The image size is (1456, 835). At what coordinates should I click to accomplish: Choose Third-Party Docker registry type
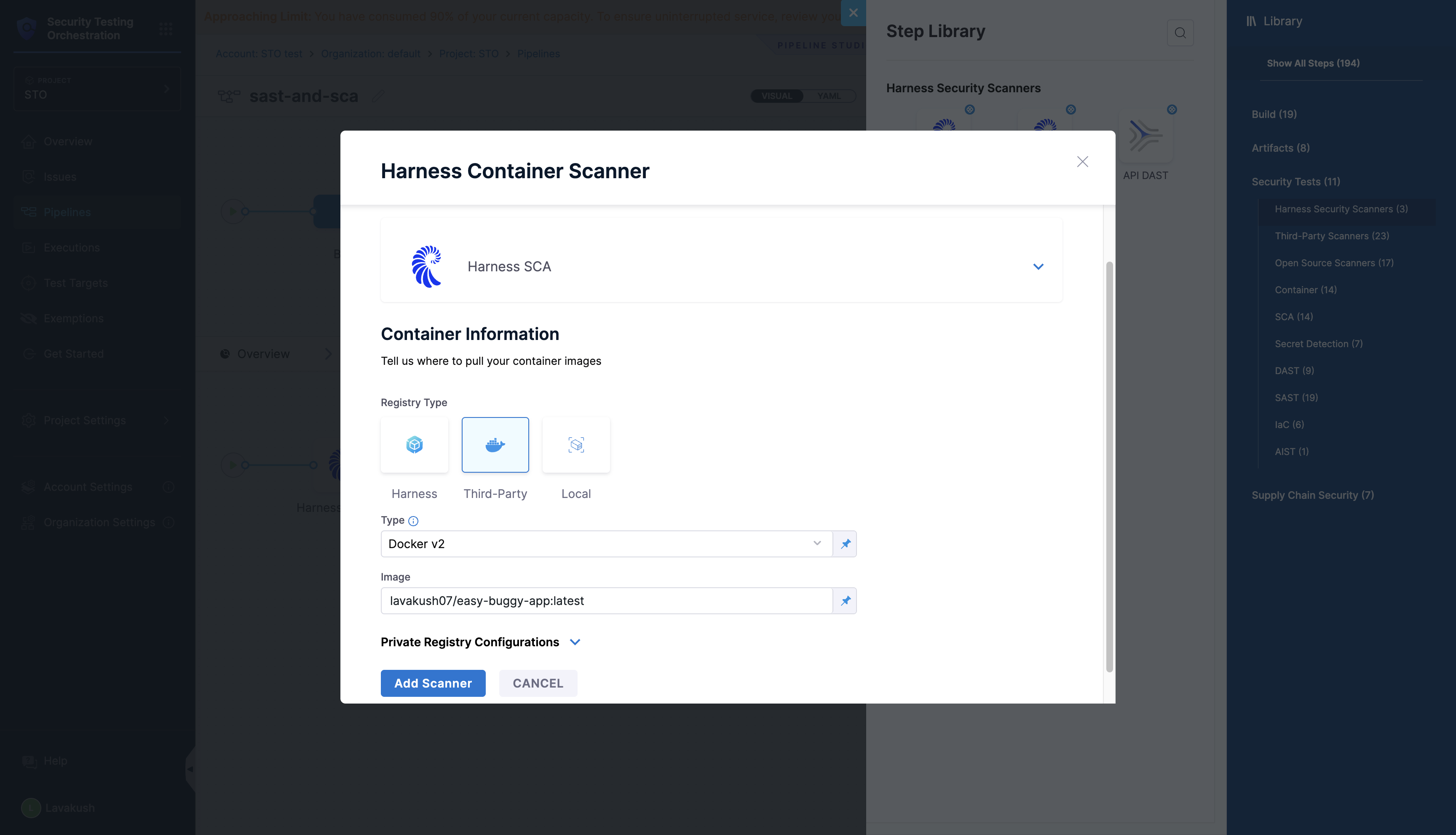(x=495, y=445)
